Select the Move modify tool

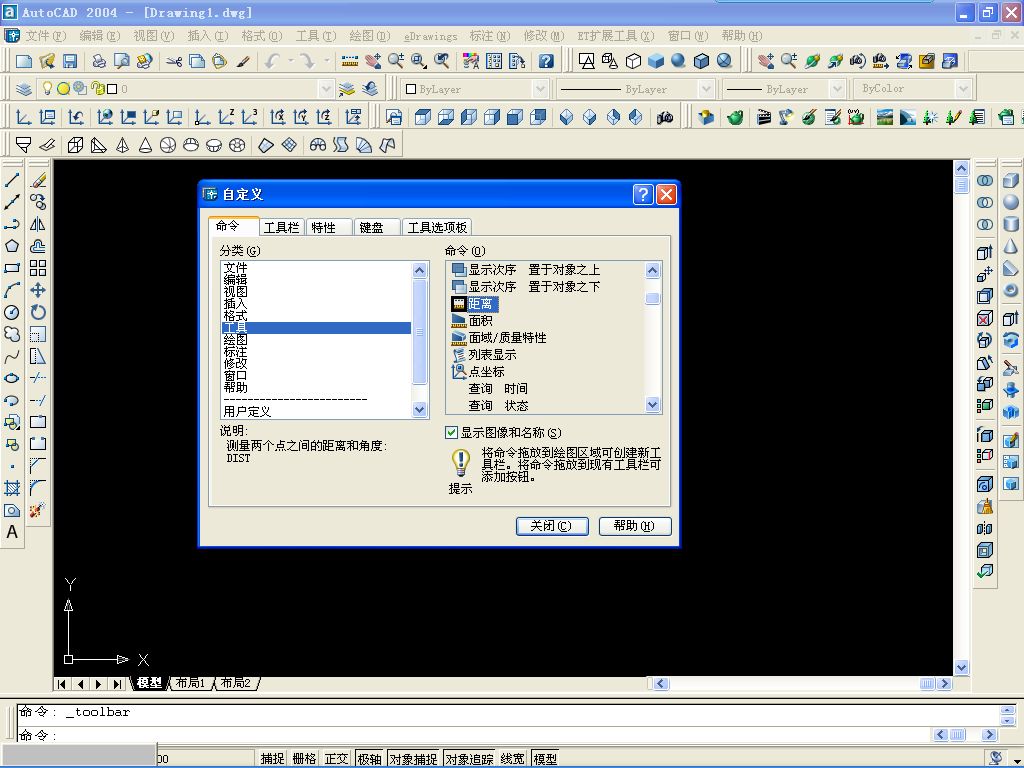[x=38, y=290]
